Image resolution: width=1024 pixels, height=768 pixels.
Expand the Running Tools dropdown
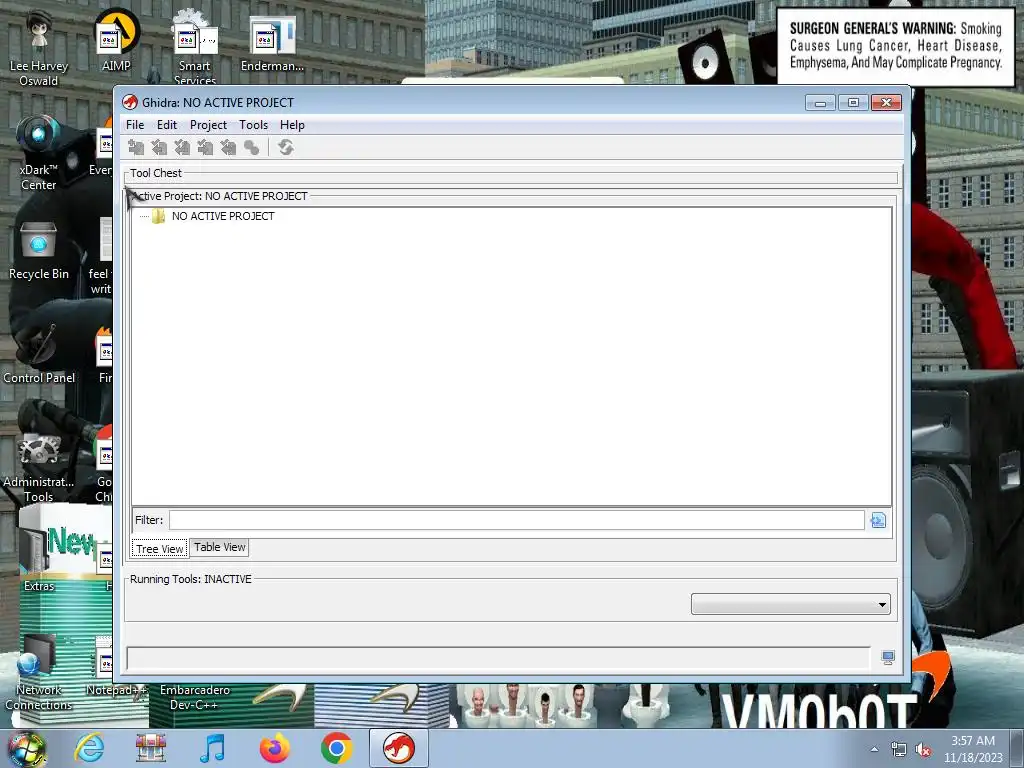pyautogui.click(x=790, y=604)
